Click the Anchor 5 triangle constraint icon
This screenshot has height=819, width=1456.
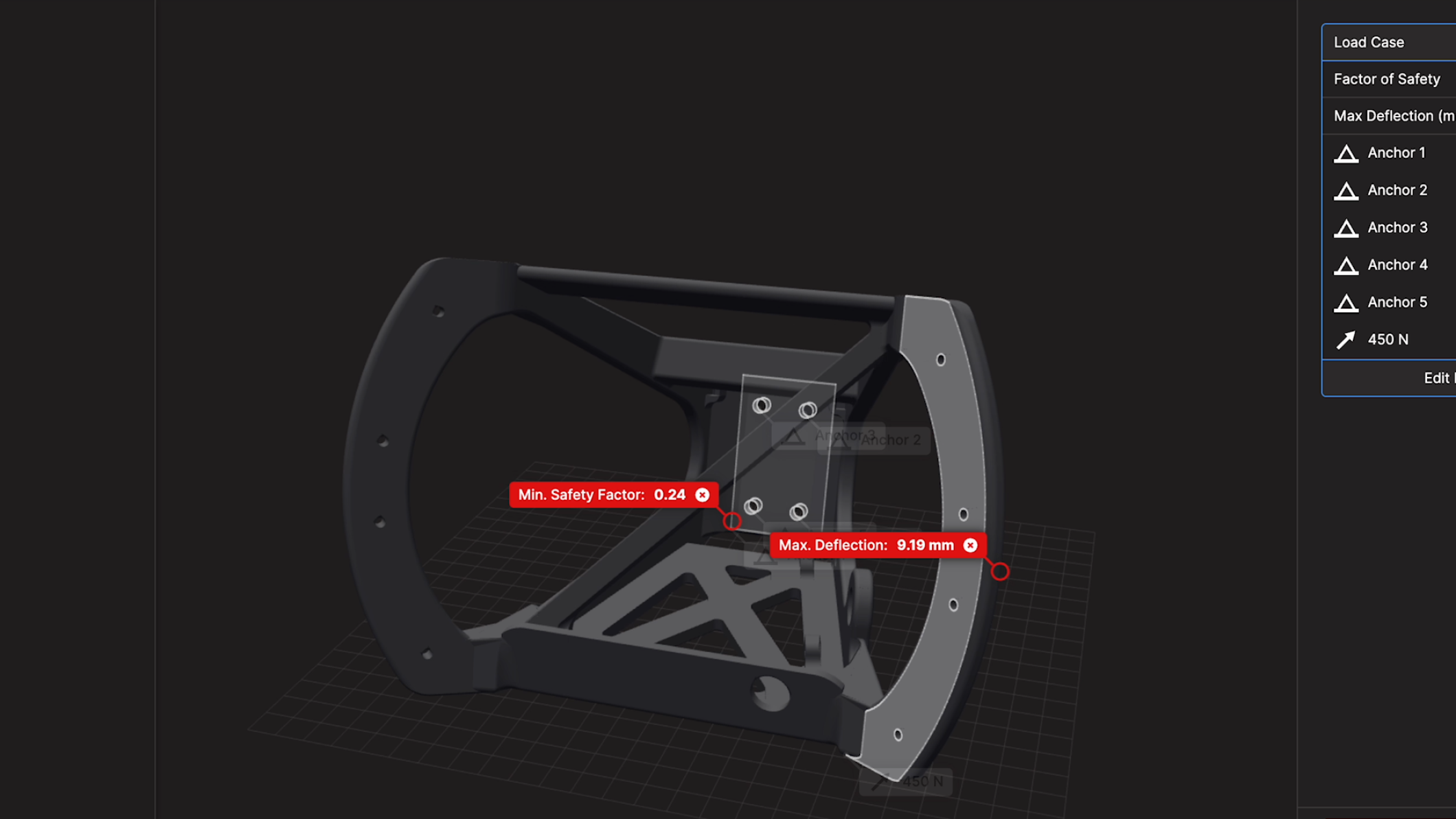point(1345,303)
